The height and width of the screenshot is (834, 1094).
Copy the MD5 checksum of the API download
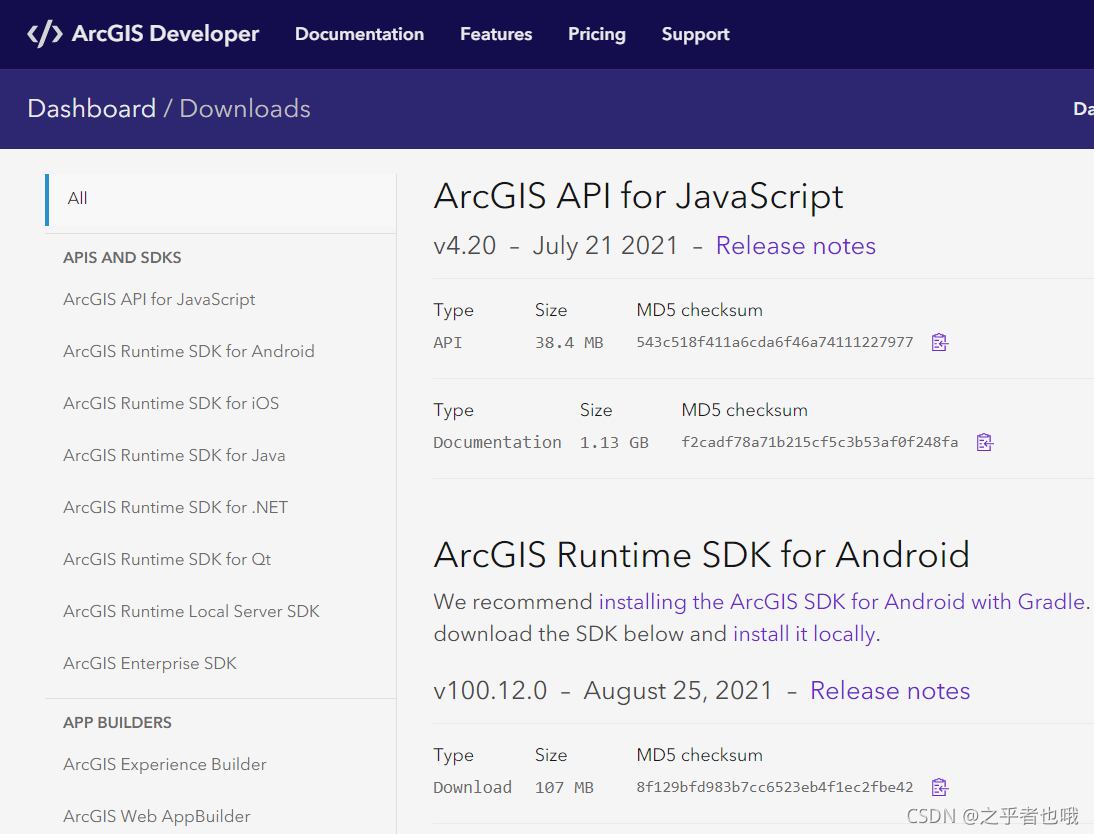point(940,342)
